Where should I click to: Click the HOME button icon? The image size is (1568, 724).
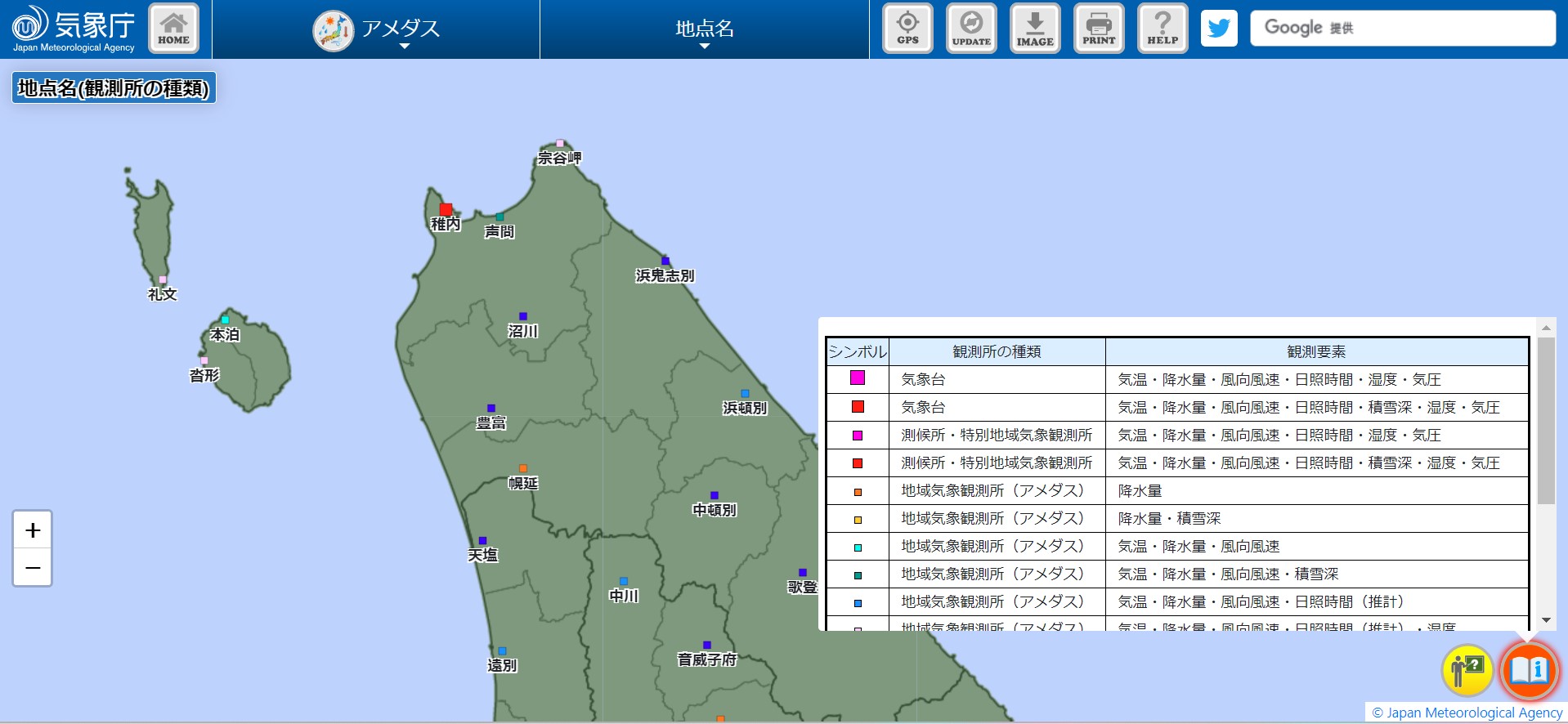click(x=173, y=29)
